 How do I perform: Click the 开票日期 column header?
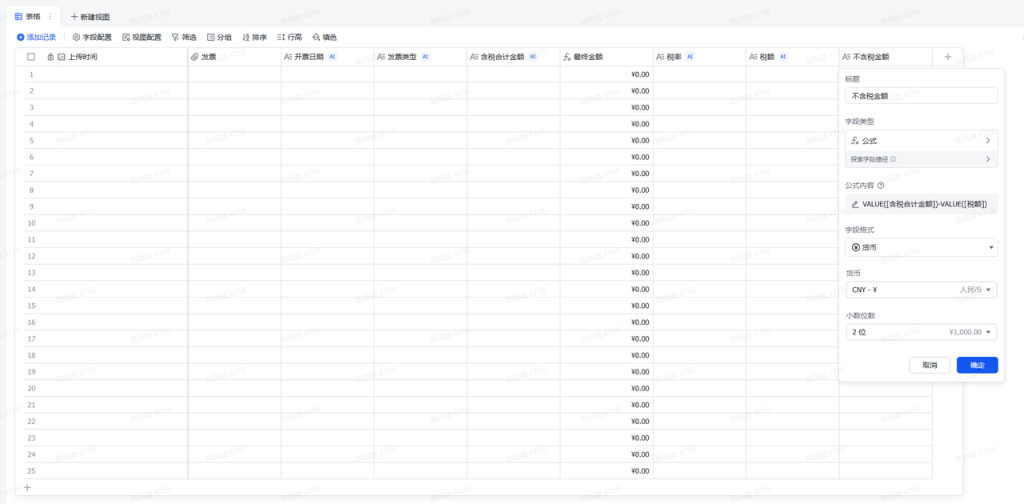(x=327, y=57)
